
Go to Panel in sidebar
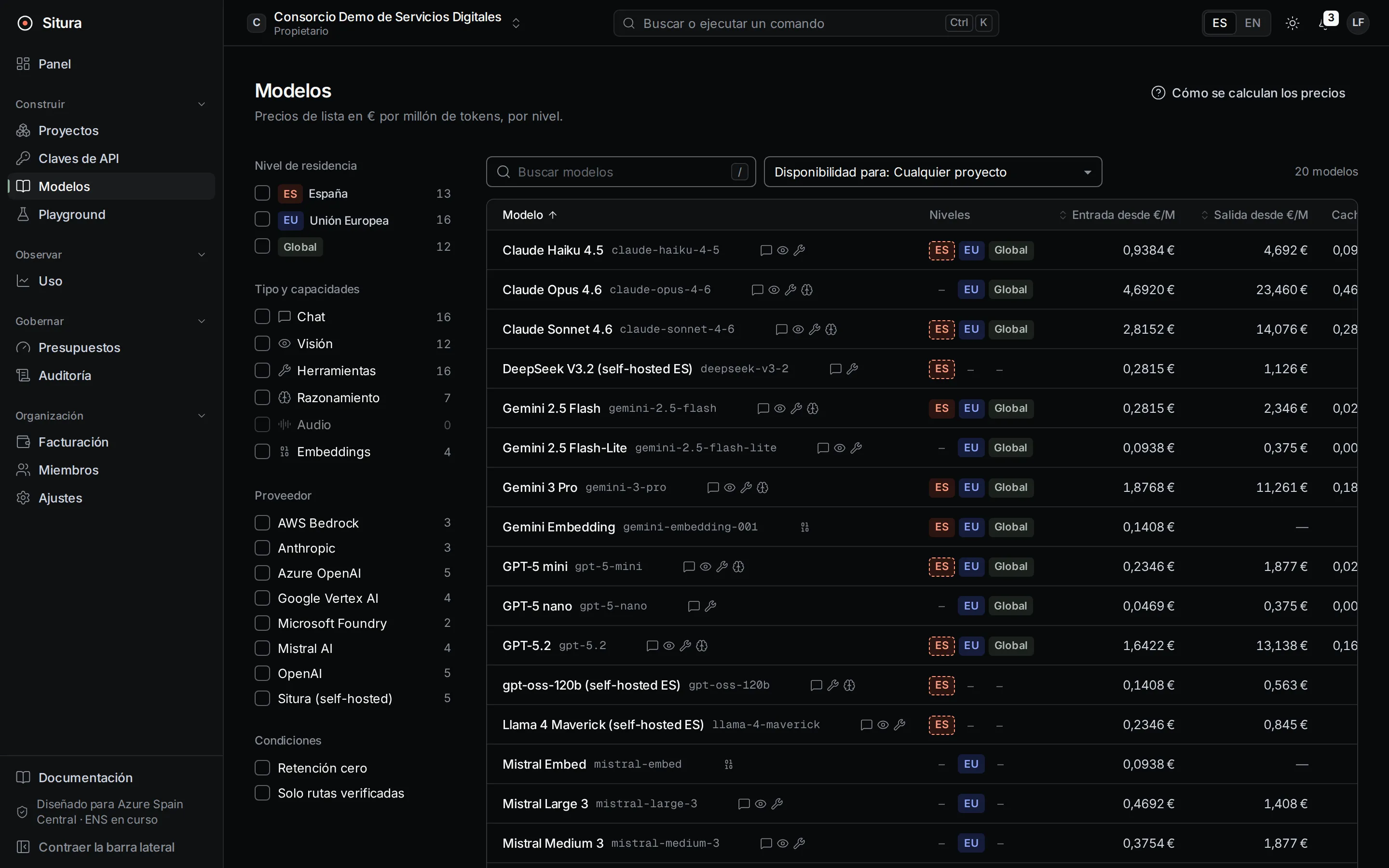[x=111, y=64]
